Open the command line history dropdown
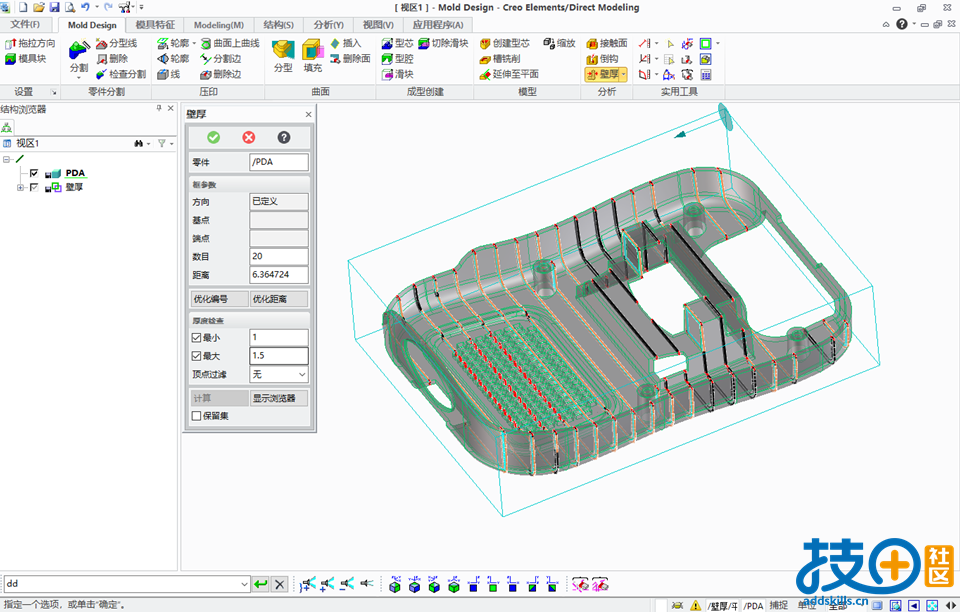Screen dimensions: 960x612 [244, 584]
